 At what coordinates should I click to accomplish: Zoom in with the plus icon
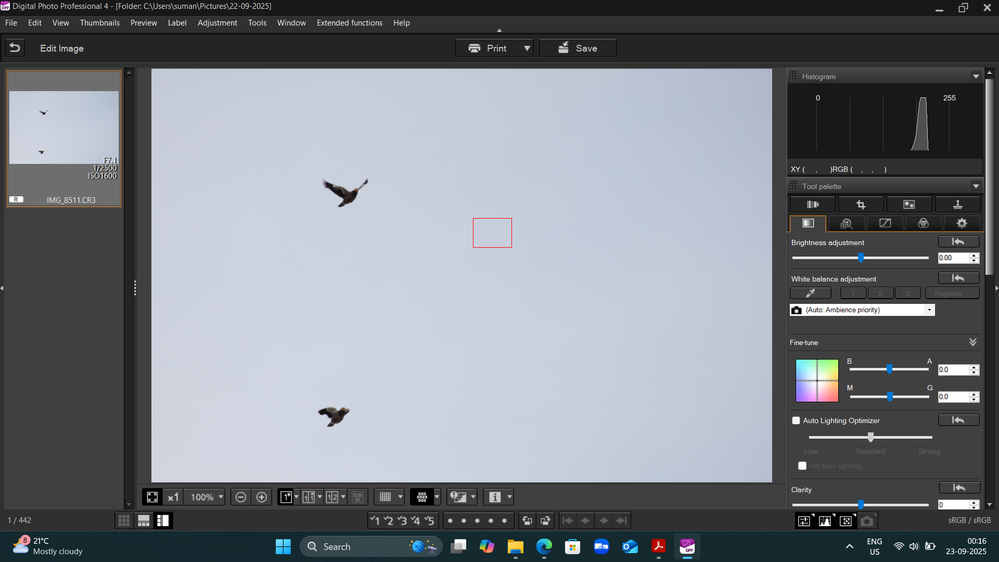pos(261,497)
